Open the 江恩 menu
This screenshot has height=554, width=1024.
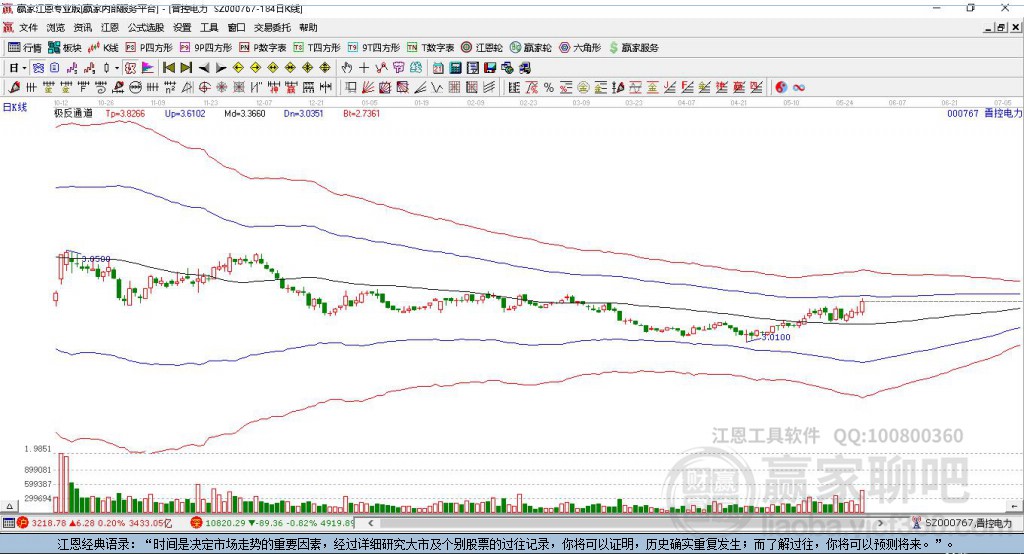(x=110, y=27)
